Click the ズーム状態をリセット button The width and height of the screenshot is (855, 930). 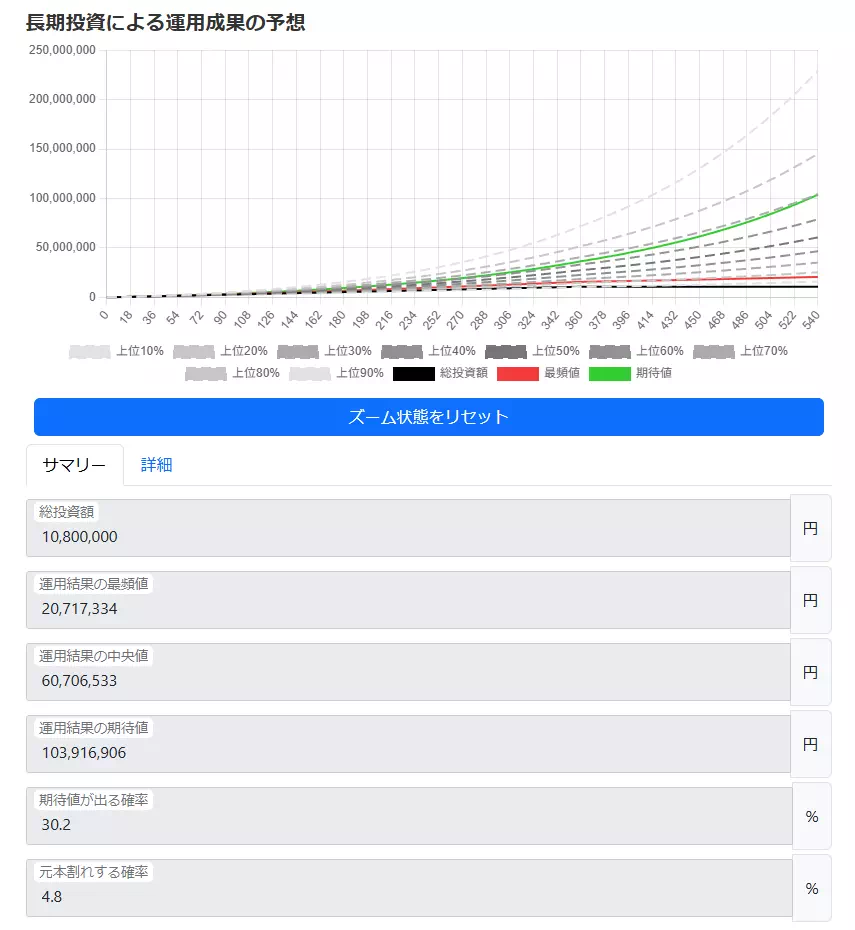tap(428, 416)
